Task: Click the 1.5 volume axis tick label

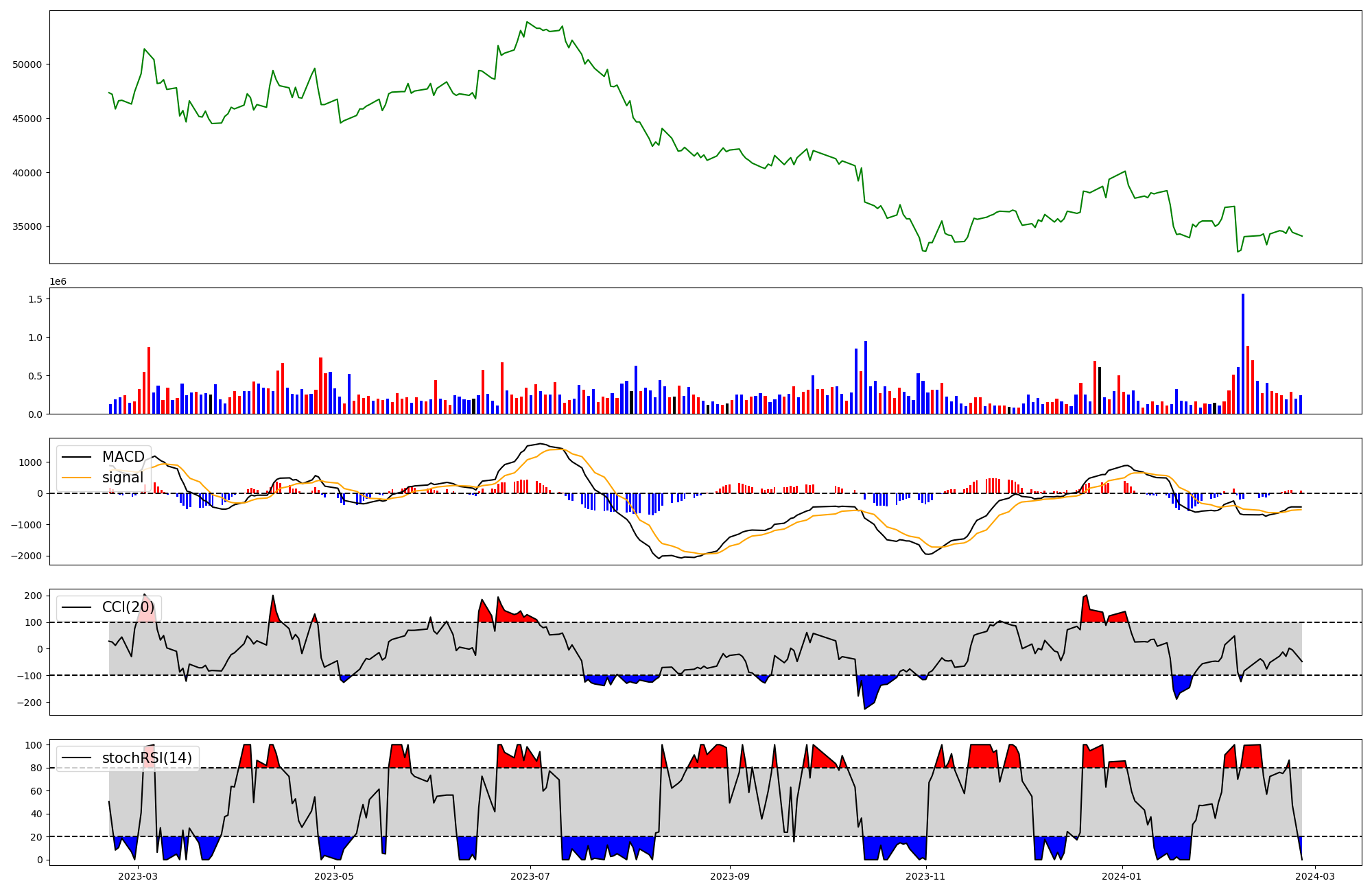Action: coord(36,299)
